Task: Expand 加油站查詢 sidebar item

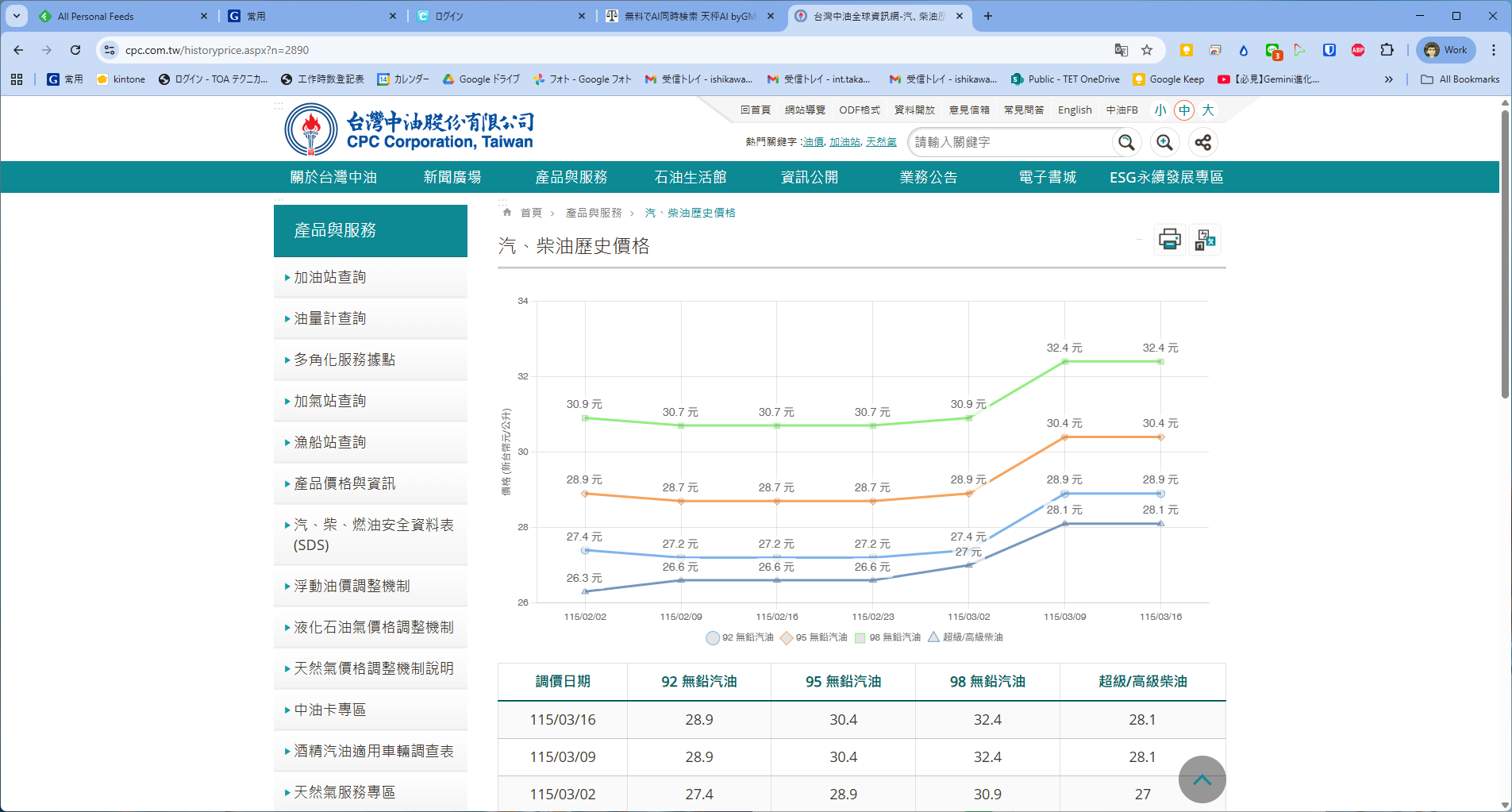Action: pos(330,277)
